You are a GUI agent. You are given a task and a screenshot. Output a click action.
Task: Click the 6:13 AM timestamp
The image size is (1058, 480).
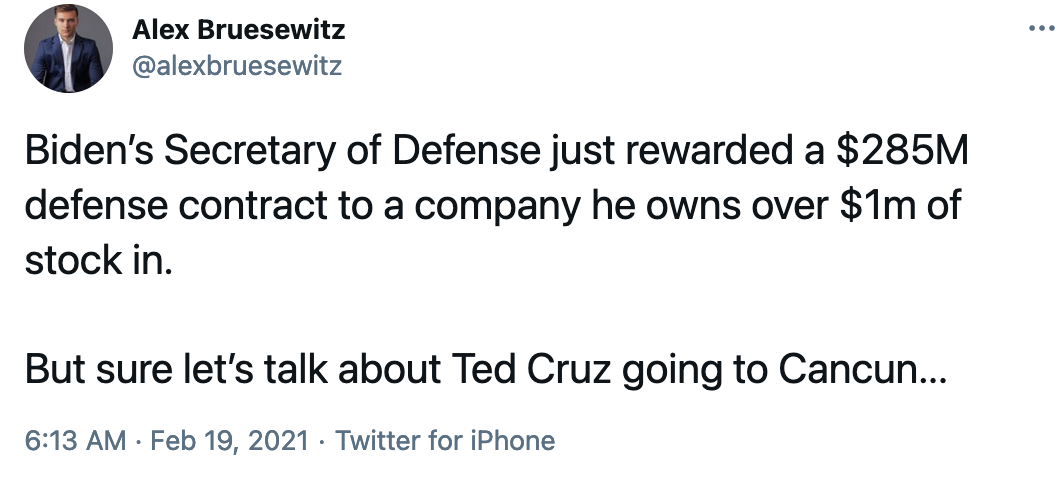point(76,441)
